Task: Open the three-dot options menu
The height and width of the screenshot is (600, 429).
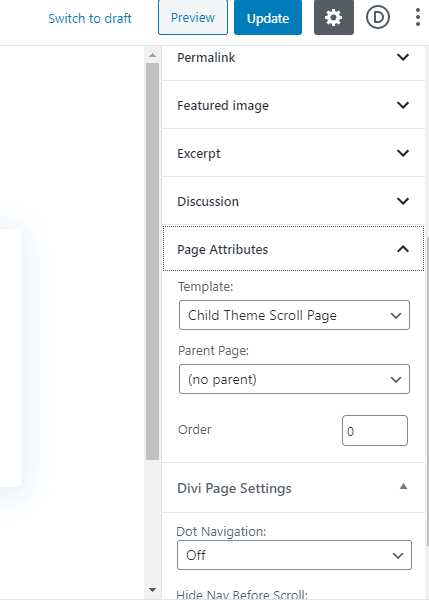Action: [418, 17]
